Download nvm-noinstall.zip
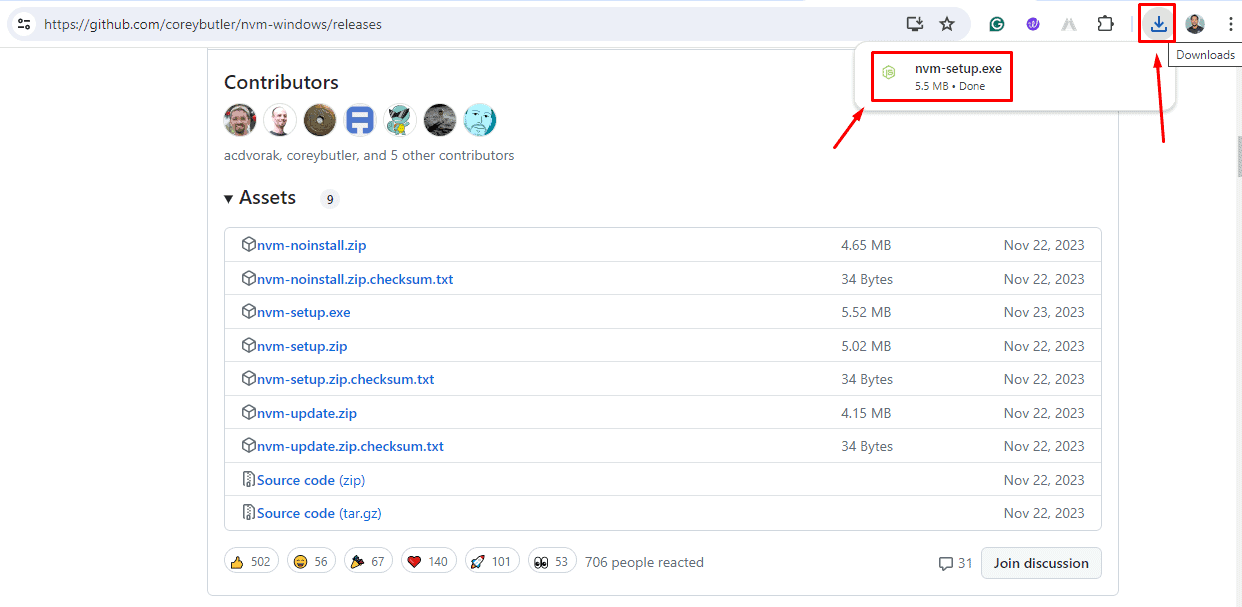The image size is (1242, 607). pos(312,245)
